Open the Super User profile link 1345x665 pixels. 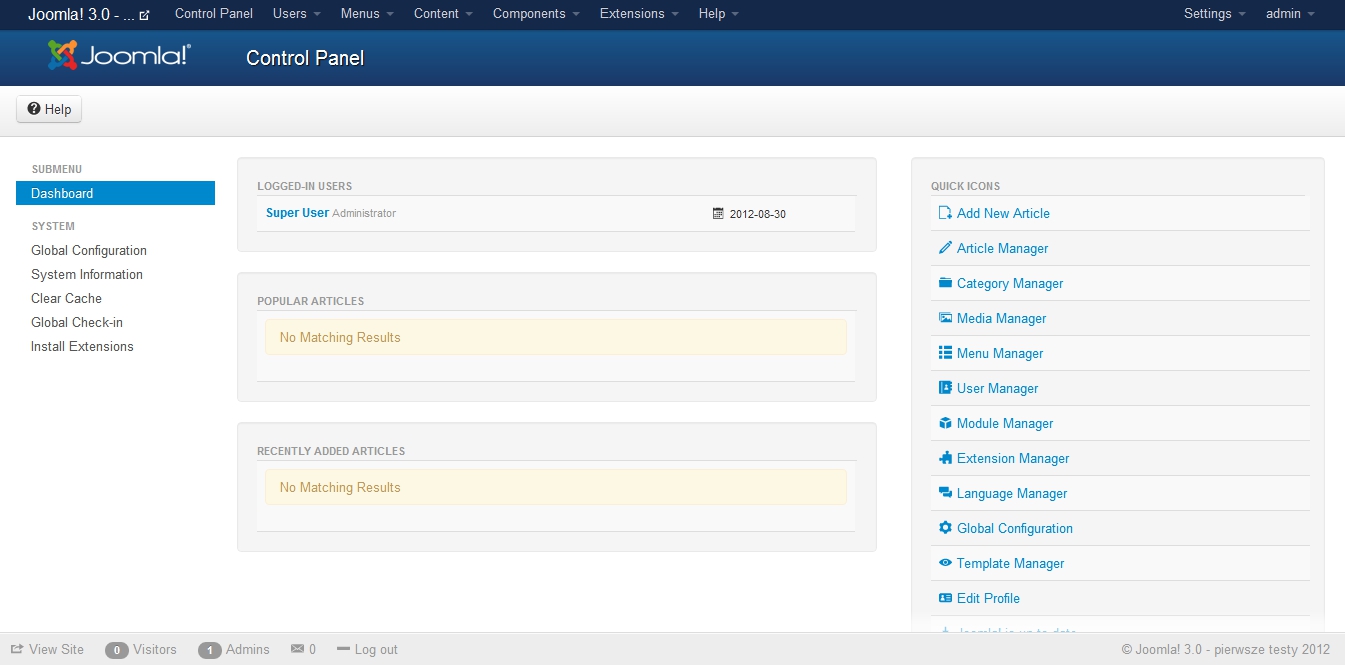(297, 213)
